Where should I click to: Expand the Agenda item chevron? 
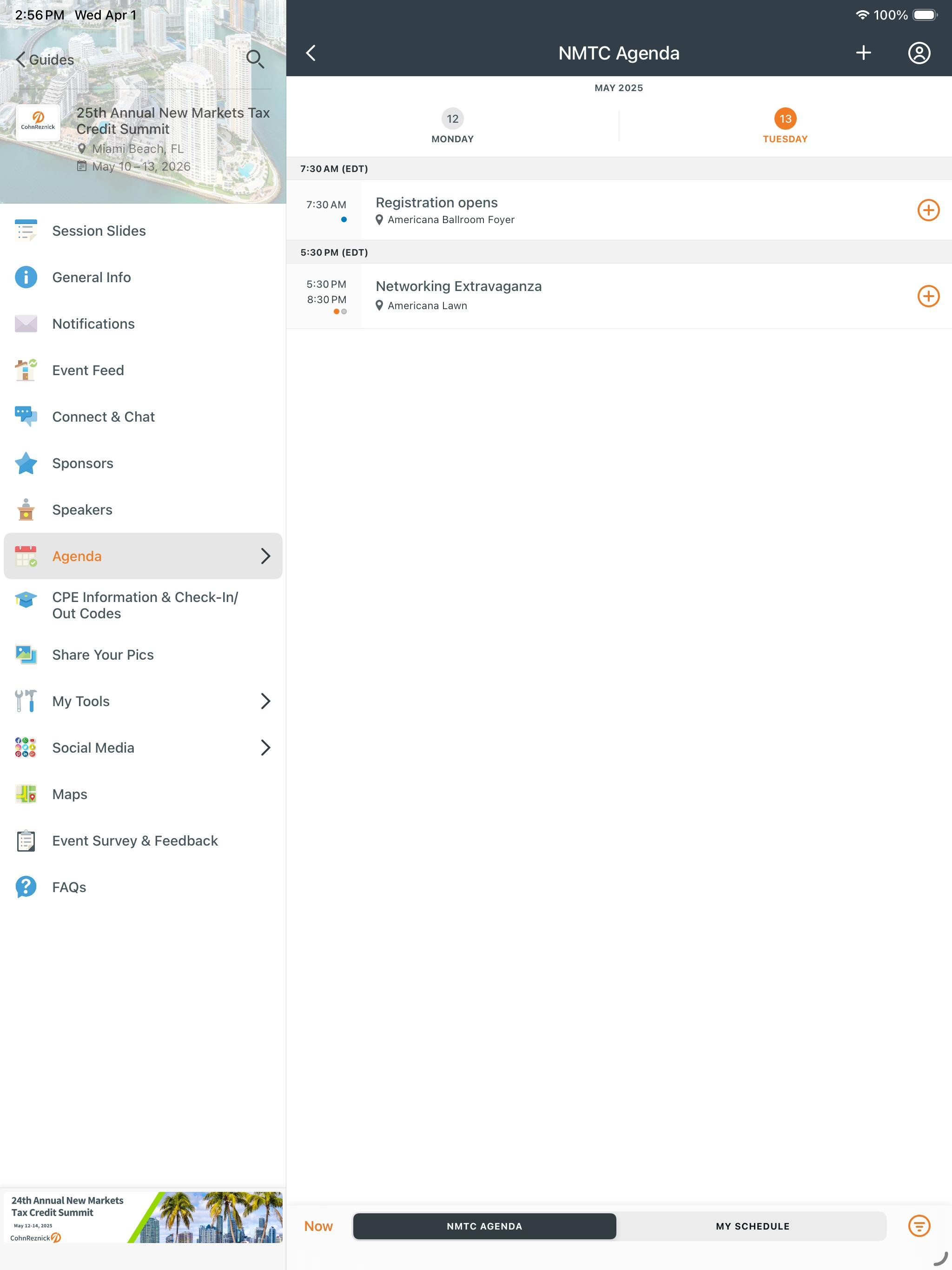point(265,556)
